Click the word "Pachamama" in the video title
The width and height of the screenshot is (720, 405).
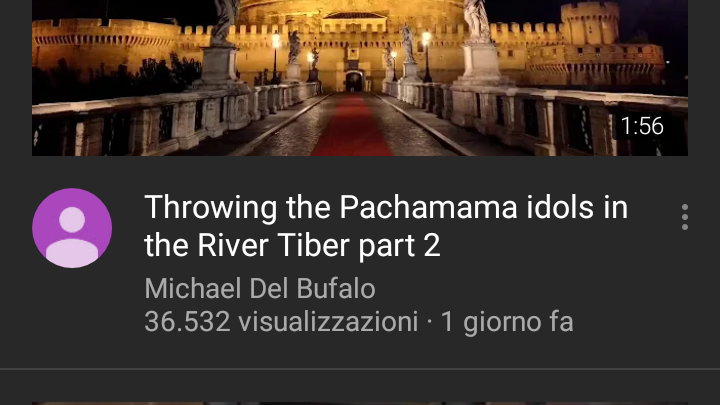(428, 207)
